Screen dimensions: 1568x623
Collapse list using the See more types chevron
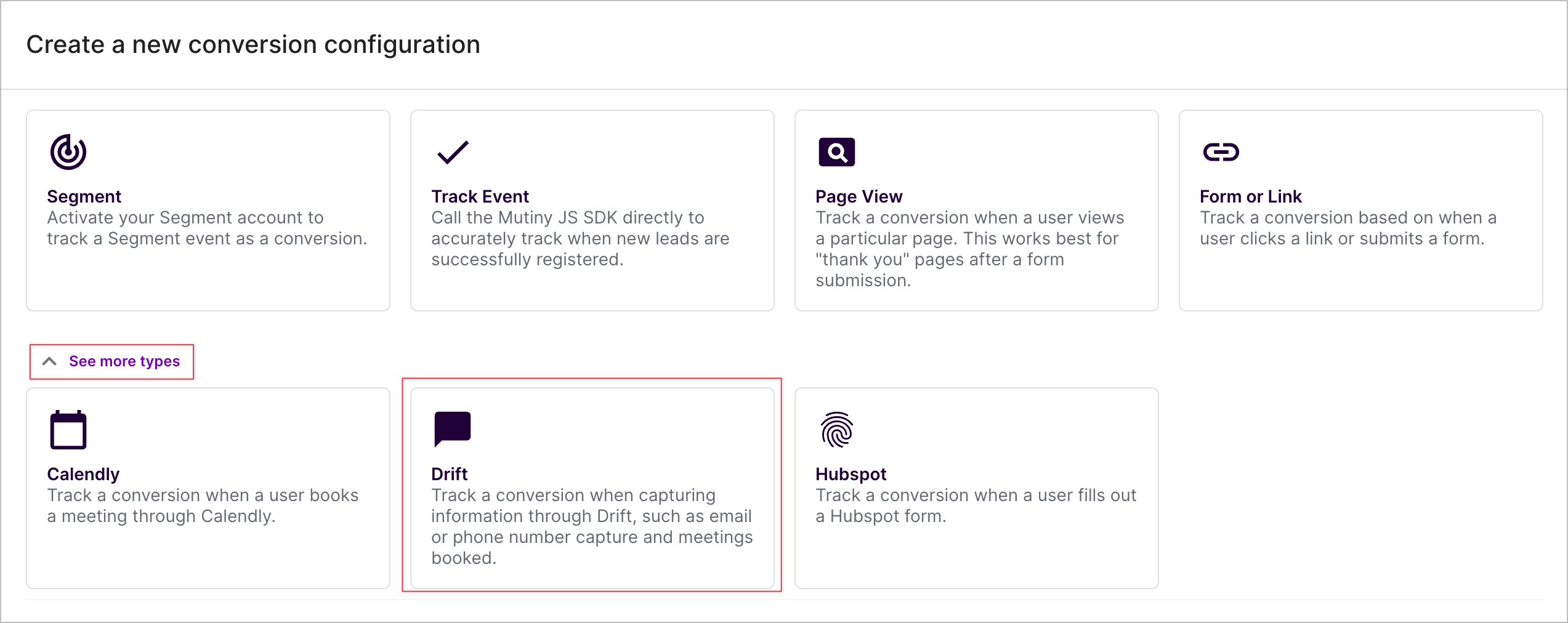[49, 361]
